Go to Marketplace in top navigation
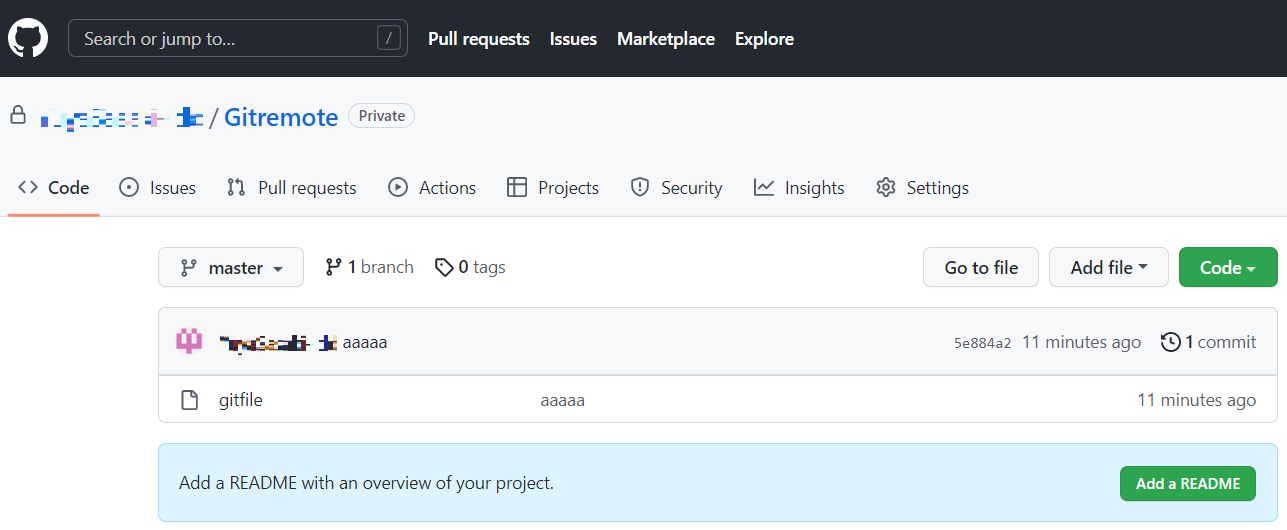Viewport: 1287px width, 530px height. [666, 39]
